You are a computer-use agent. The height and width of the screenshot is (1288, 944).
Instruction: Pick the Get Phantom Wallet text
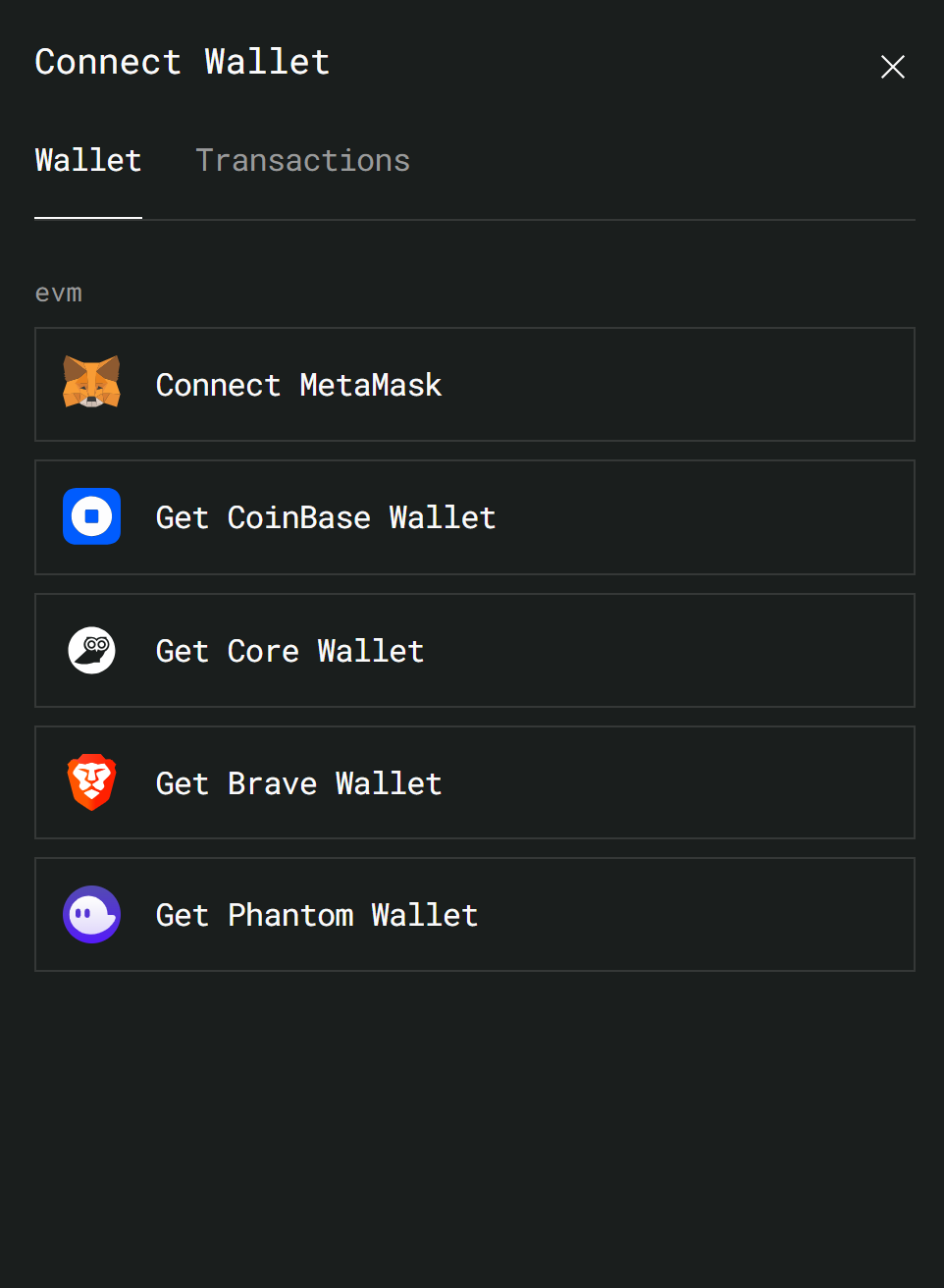tap(316, 915)
